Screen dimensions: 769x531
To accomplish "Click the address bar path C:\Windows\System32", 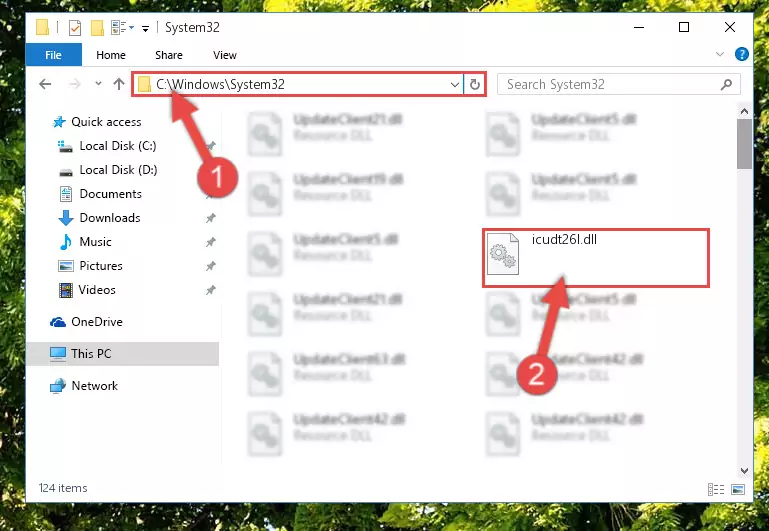I will 220,84.
